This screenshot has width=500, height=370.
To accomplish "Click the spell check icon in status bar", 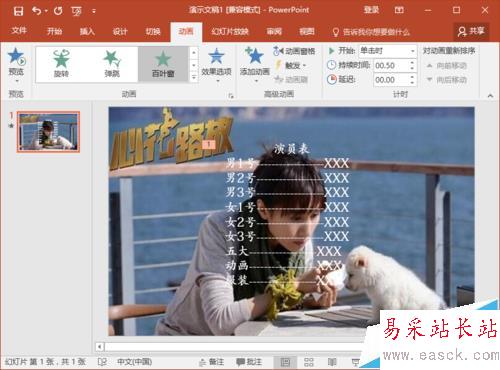I will (x=102, y=362).
